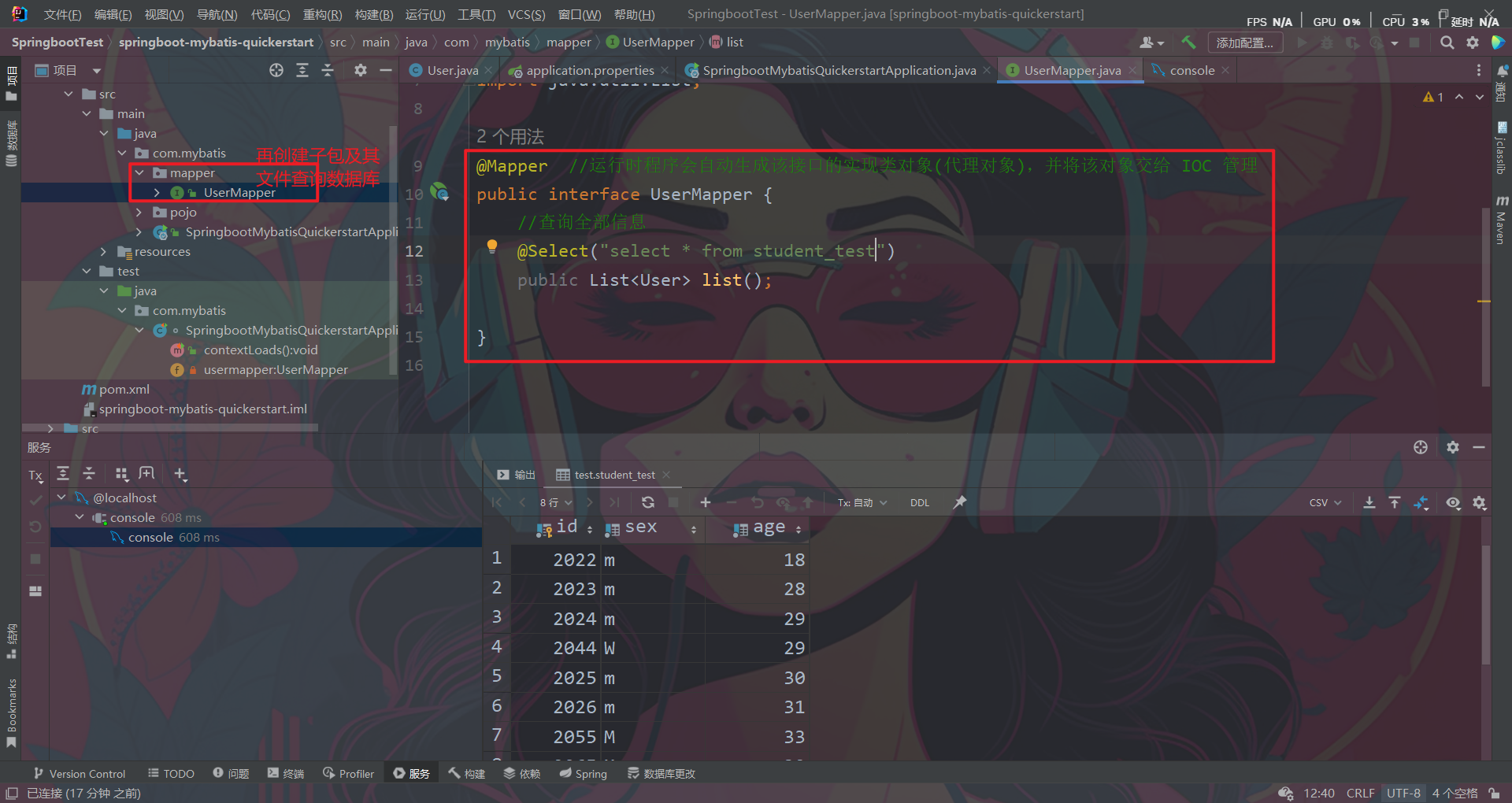Switch to the 输出 output tab
The image size is (1512, 803).
517,475
